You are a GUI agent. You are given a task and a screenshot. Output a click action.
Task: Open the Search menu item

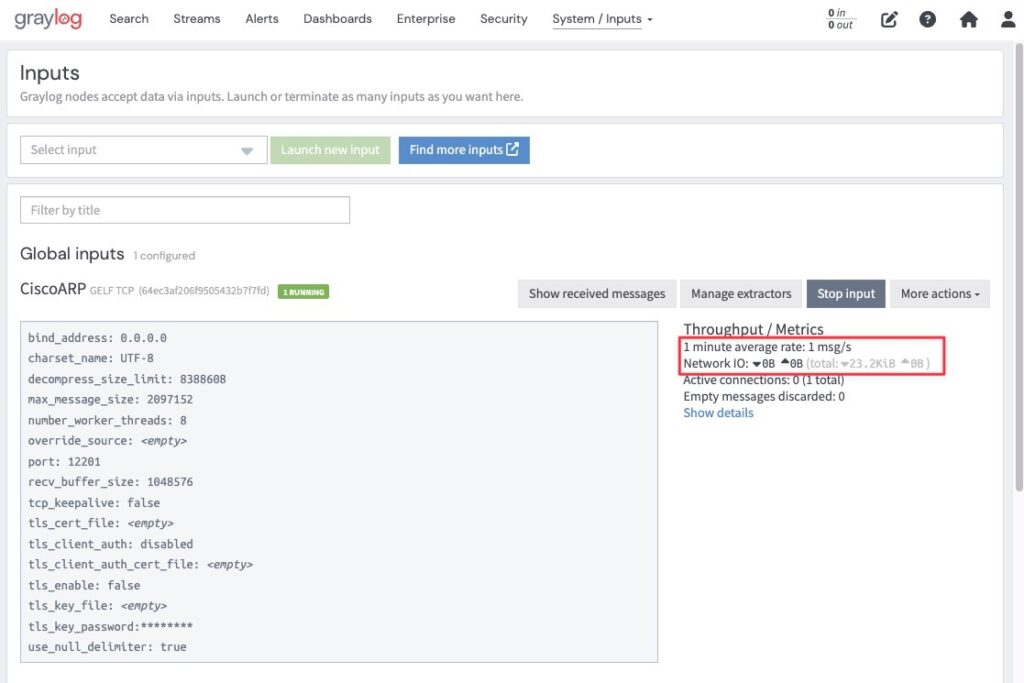coord(129,19)
